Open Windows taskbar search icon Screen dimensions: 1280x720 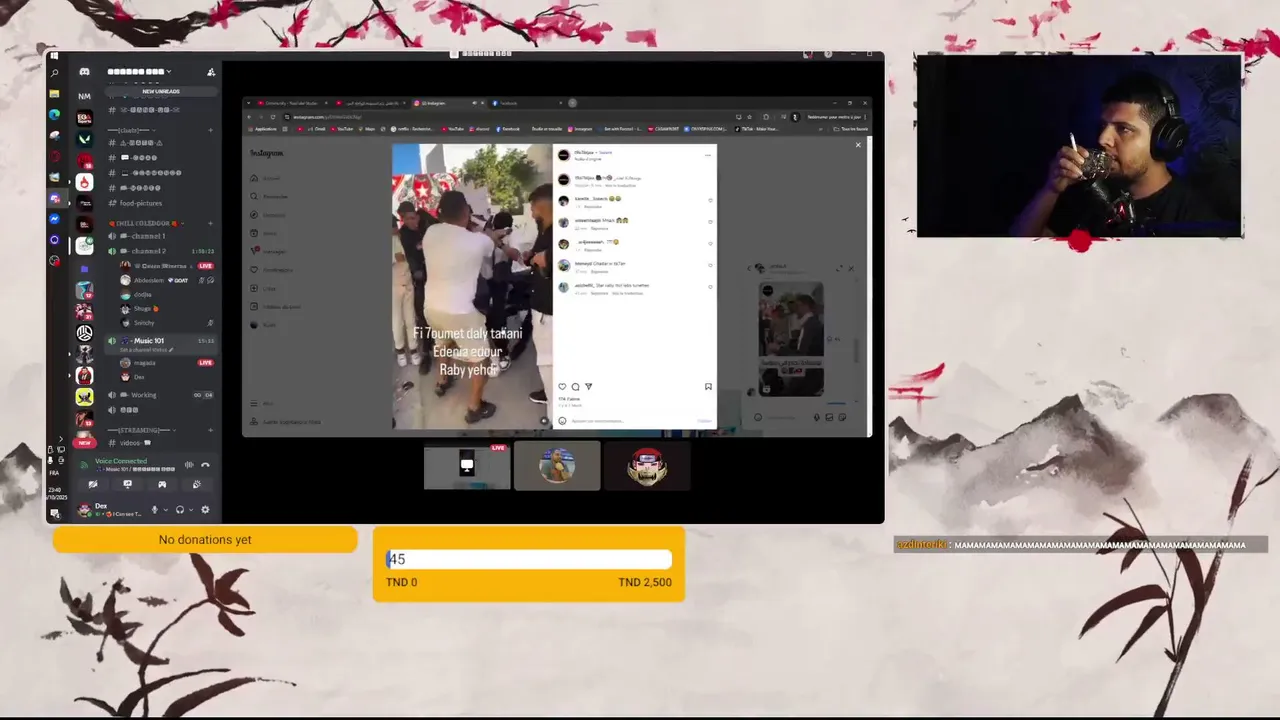(54, 73)
